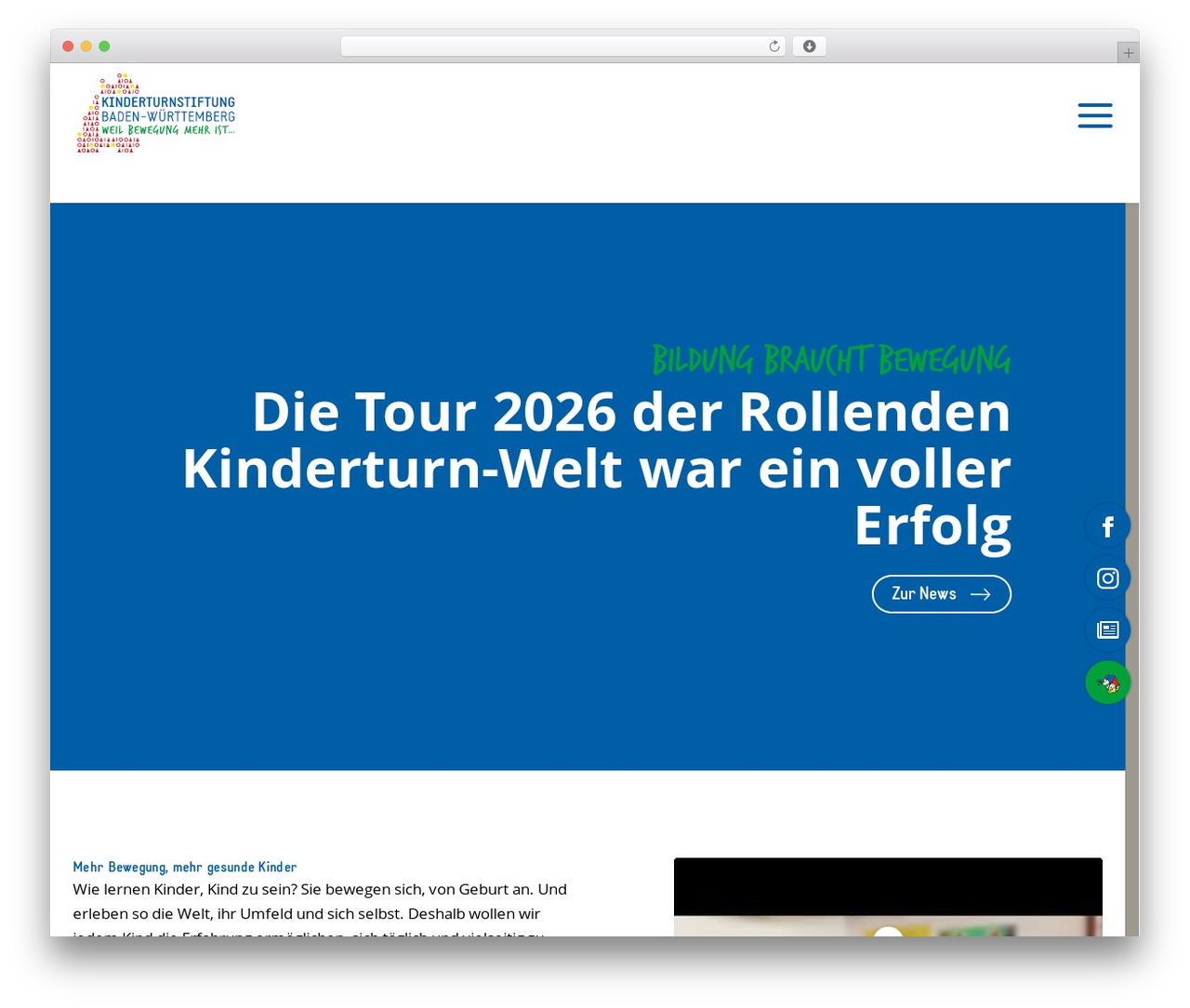The height and width of the screenshot is (1008, 1190).
Task: Click 'Mehr Bewegung, mehr gesunde Kinder' heading
Action: point(185,867)
